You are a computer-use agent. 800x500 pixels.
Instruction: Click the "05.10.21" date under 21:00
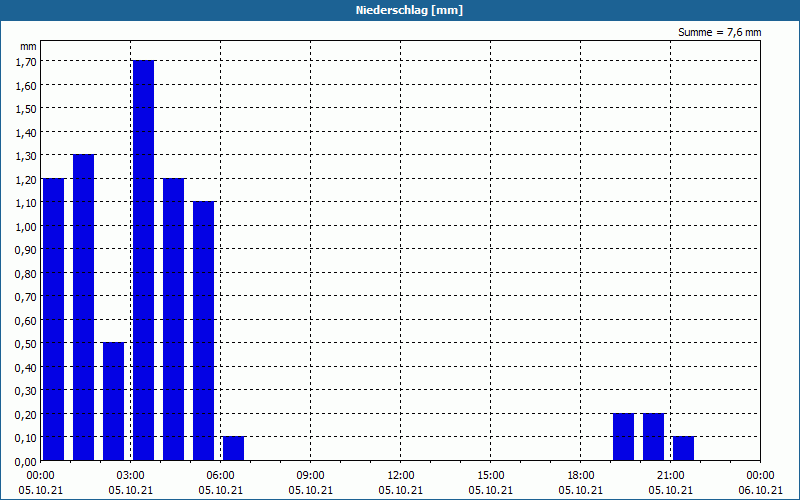670,490
